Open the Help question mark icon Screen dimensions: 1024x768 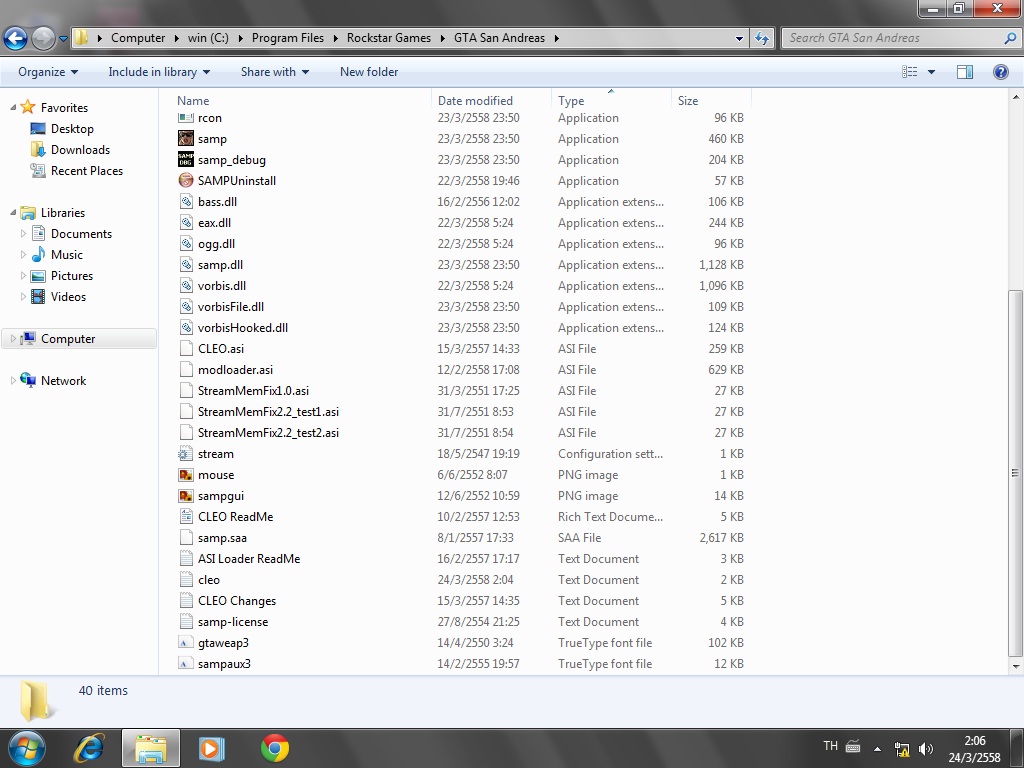(x=1000, y=72)
